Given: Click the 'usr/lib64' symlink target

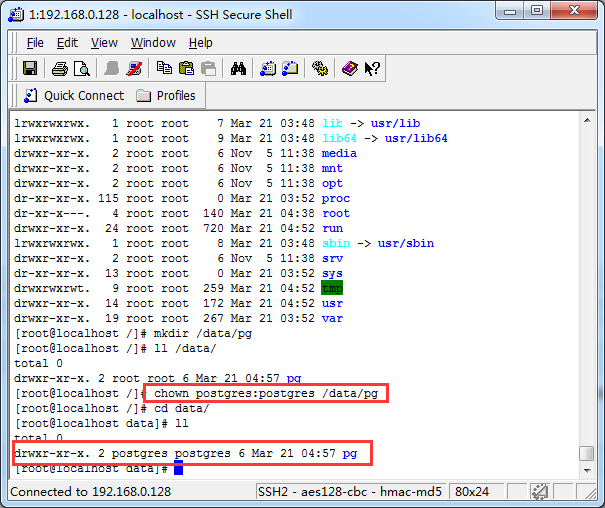Looking at the screenshot, I should point(416,138).
